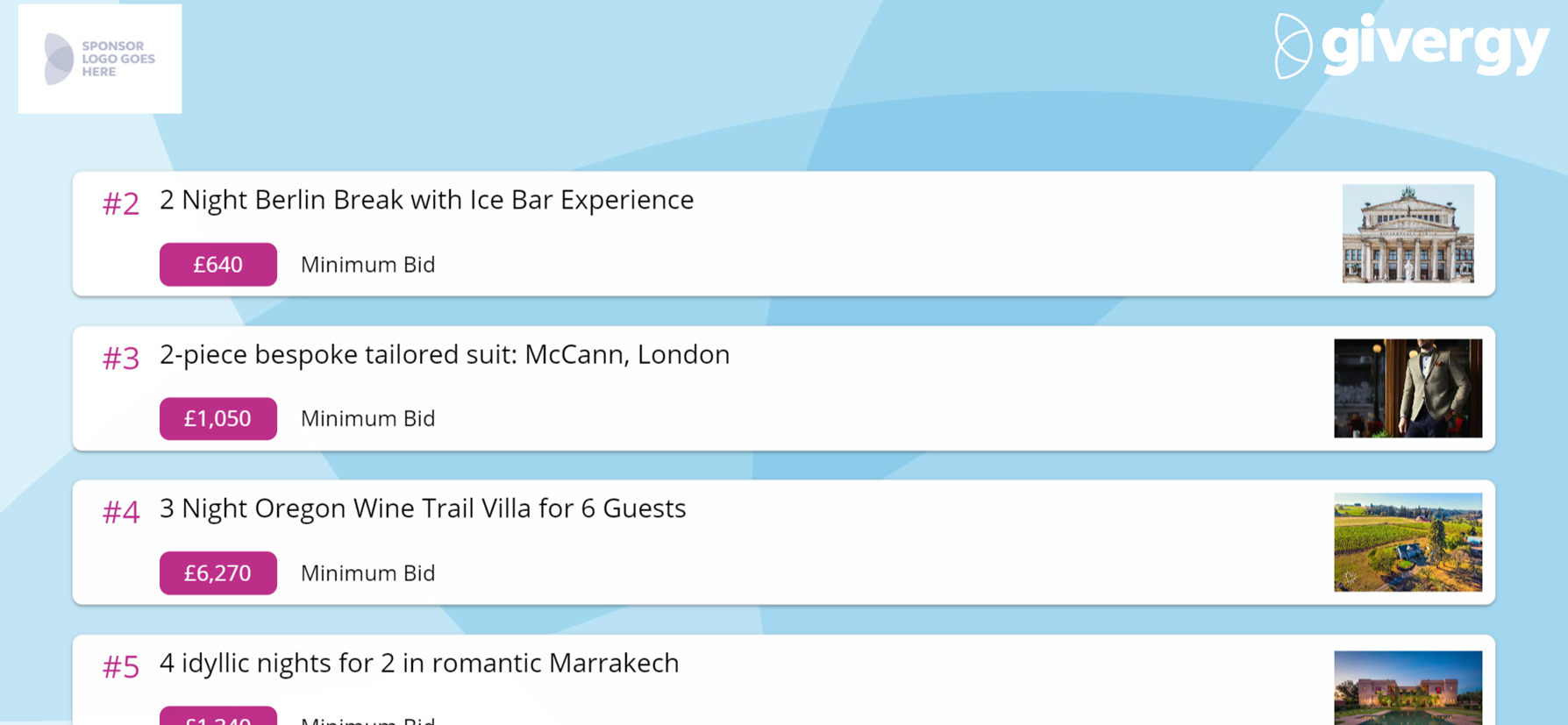Click lot number #4
Image resolution: width=1568 pixels, height=725 pixels.
[121, 513]
